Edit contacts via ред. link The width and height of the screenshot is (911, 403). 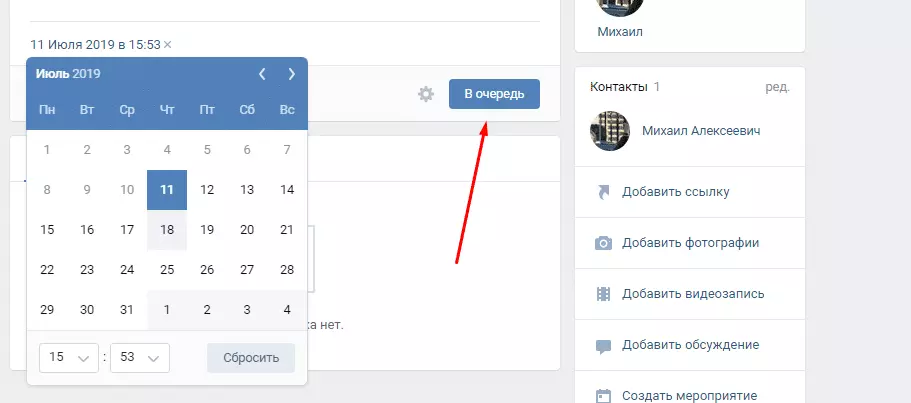tap(777, 87)
